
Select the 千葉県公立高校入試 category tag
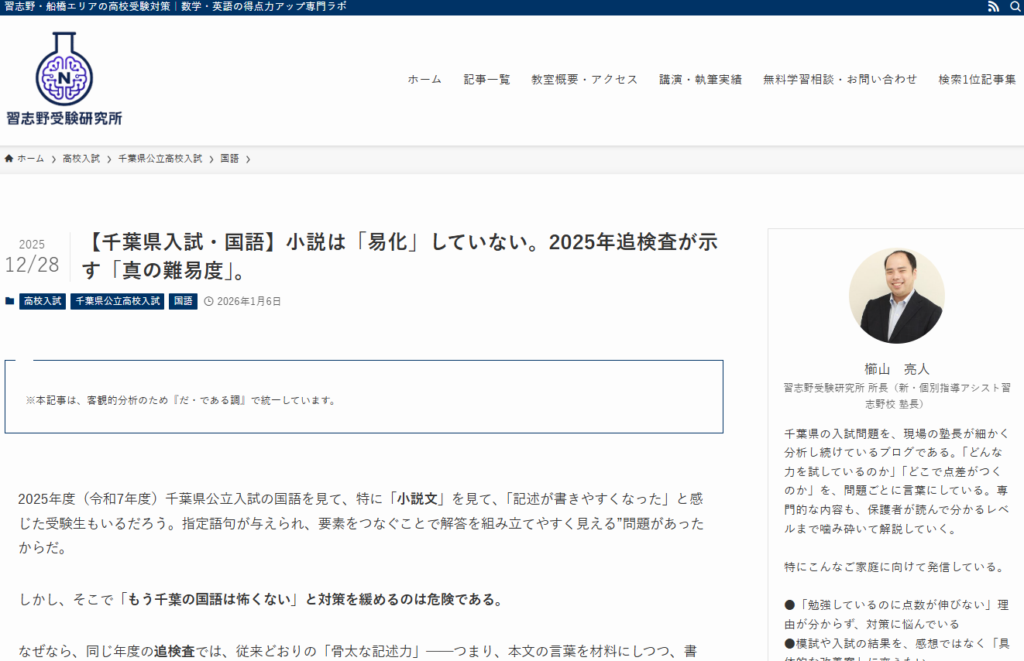[x=117, y=301]
